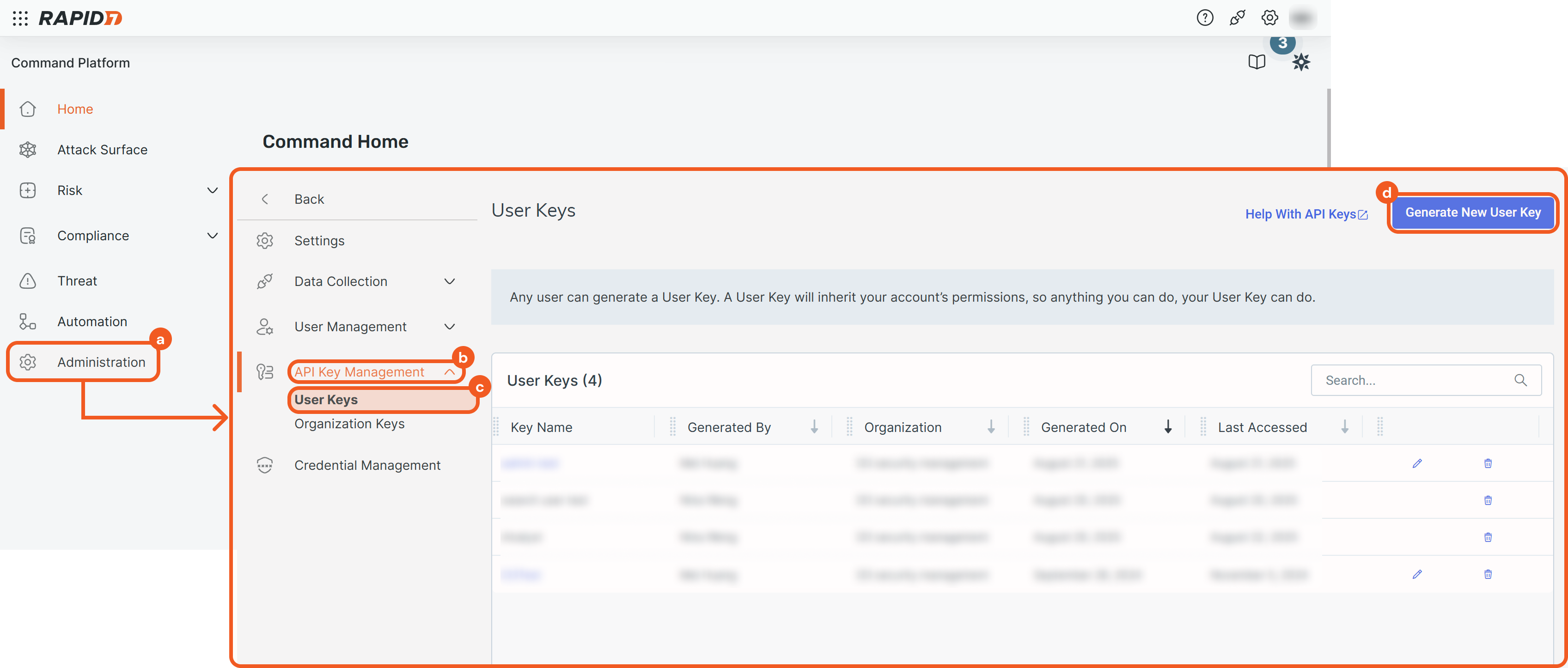
Task: Sort by Last Accessed column arrow
Action: coord(1344,427)
